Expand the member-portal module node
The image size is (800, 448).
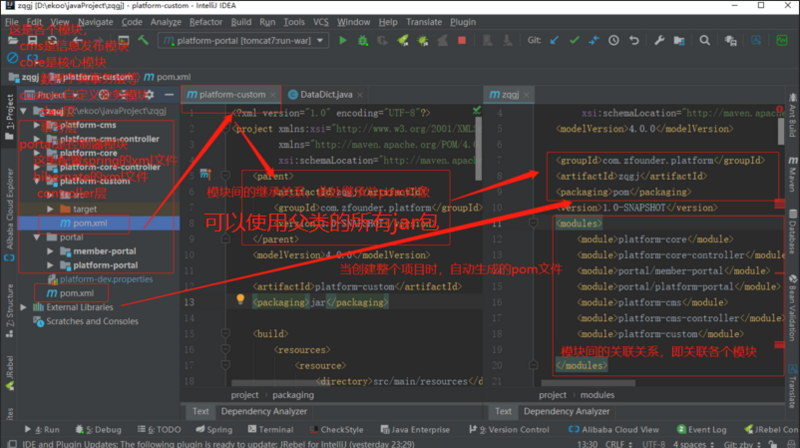50,251
